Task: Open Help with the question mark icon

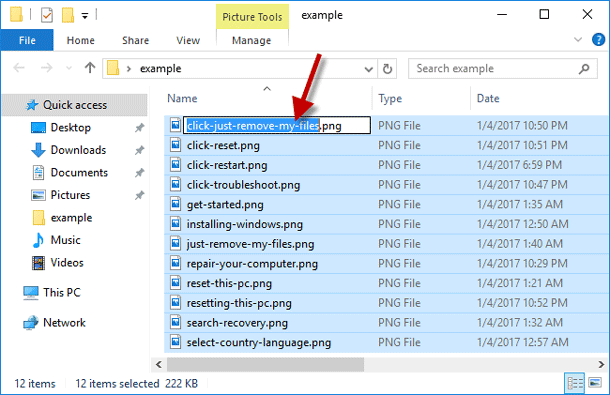Action: tap(598, 40)
